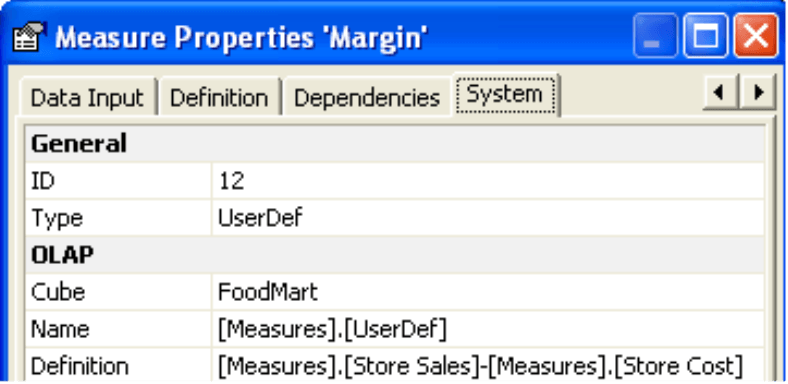The width and height of the screenshot is (788, 384).
Task: Click the window title bar text
Action: click(x=241, y=38)
